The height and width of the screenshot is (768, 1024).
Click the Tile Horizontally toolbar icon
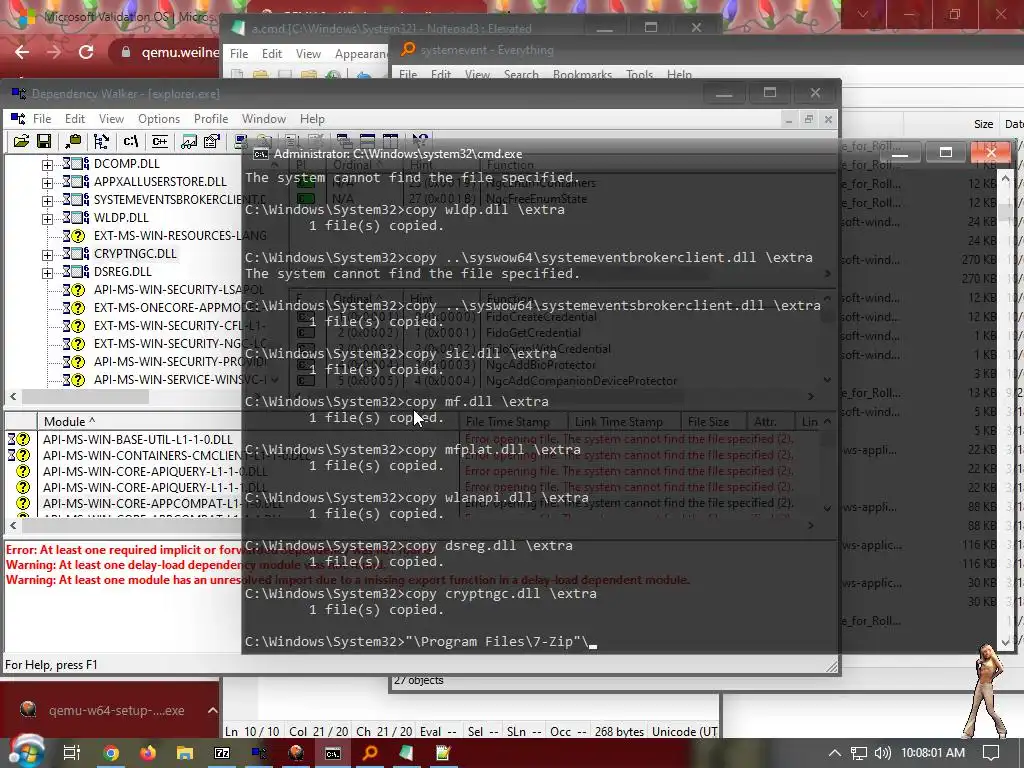click(x=367, y=141)
